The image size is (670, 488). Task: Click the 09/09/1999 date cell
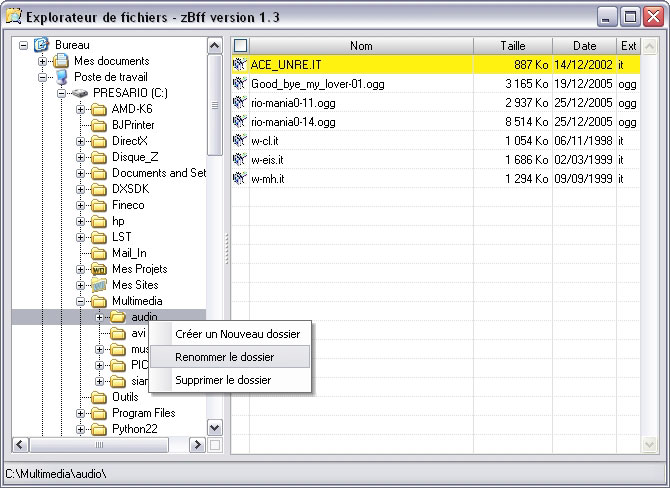pos(583,179)
